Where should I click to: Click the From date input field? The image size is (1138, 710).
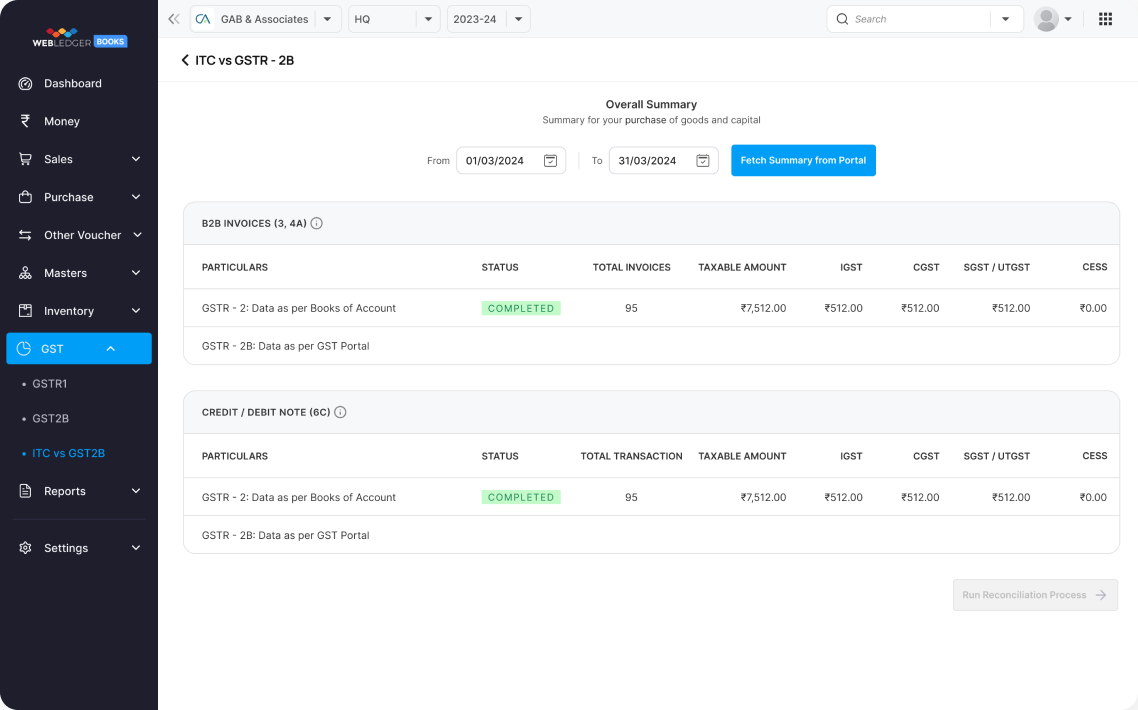point(495,160)
